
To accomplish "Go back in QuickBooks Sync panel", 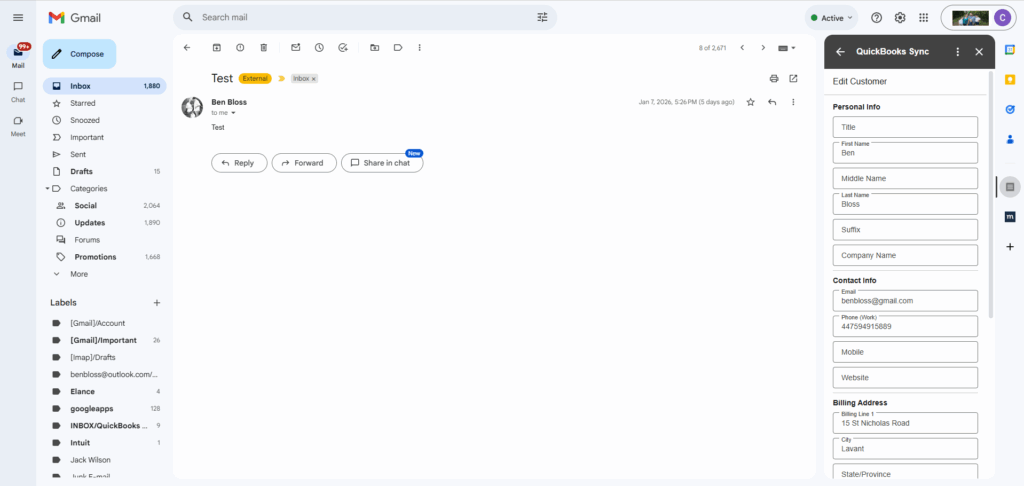I will tap(840, 52).
